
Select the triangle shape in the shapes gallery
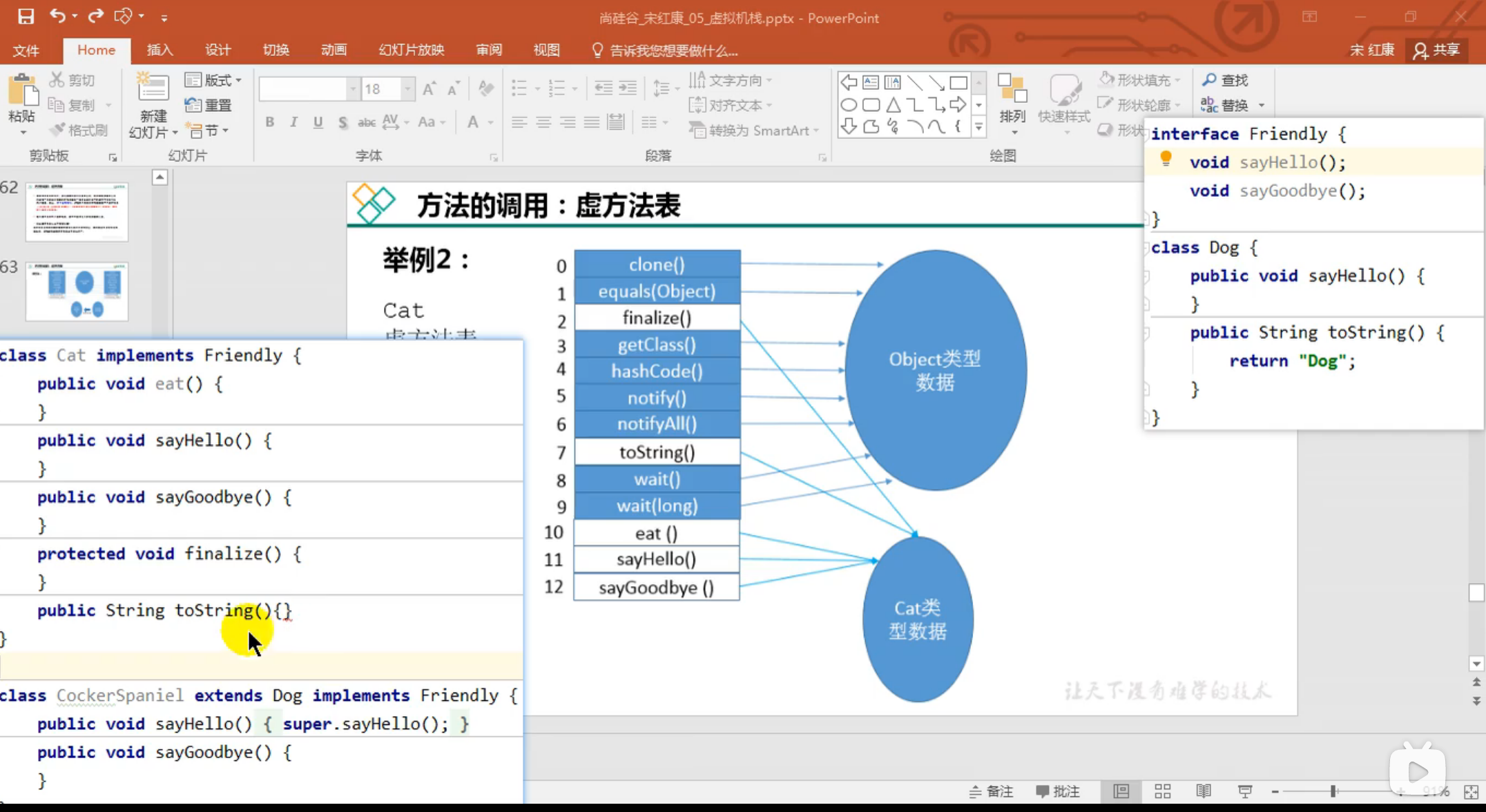pos(893,105)
